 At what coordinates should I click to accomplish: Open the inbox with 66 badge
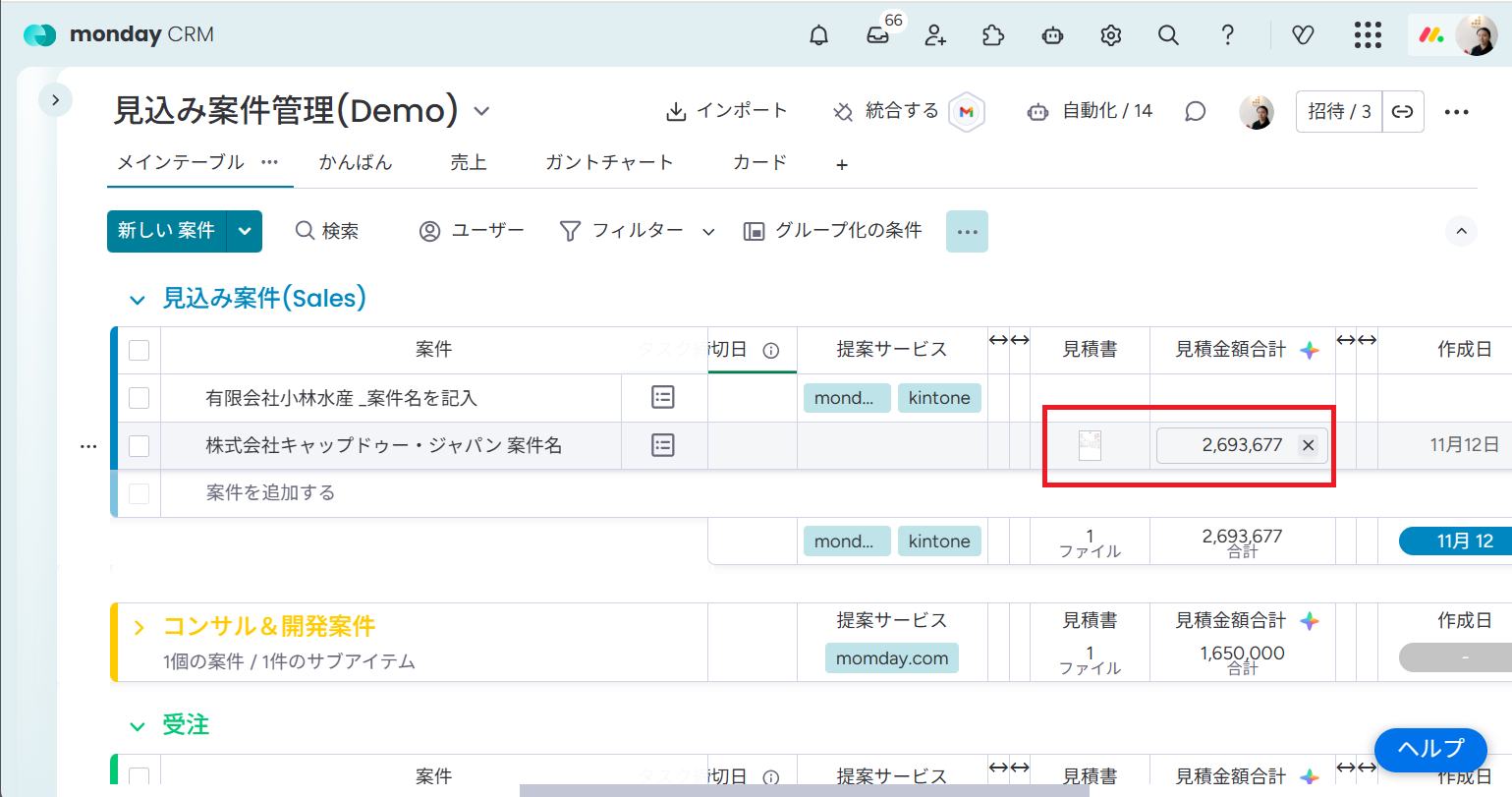click(x=877, y=35)
